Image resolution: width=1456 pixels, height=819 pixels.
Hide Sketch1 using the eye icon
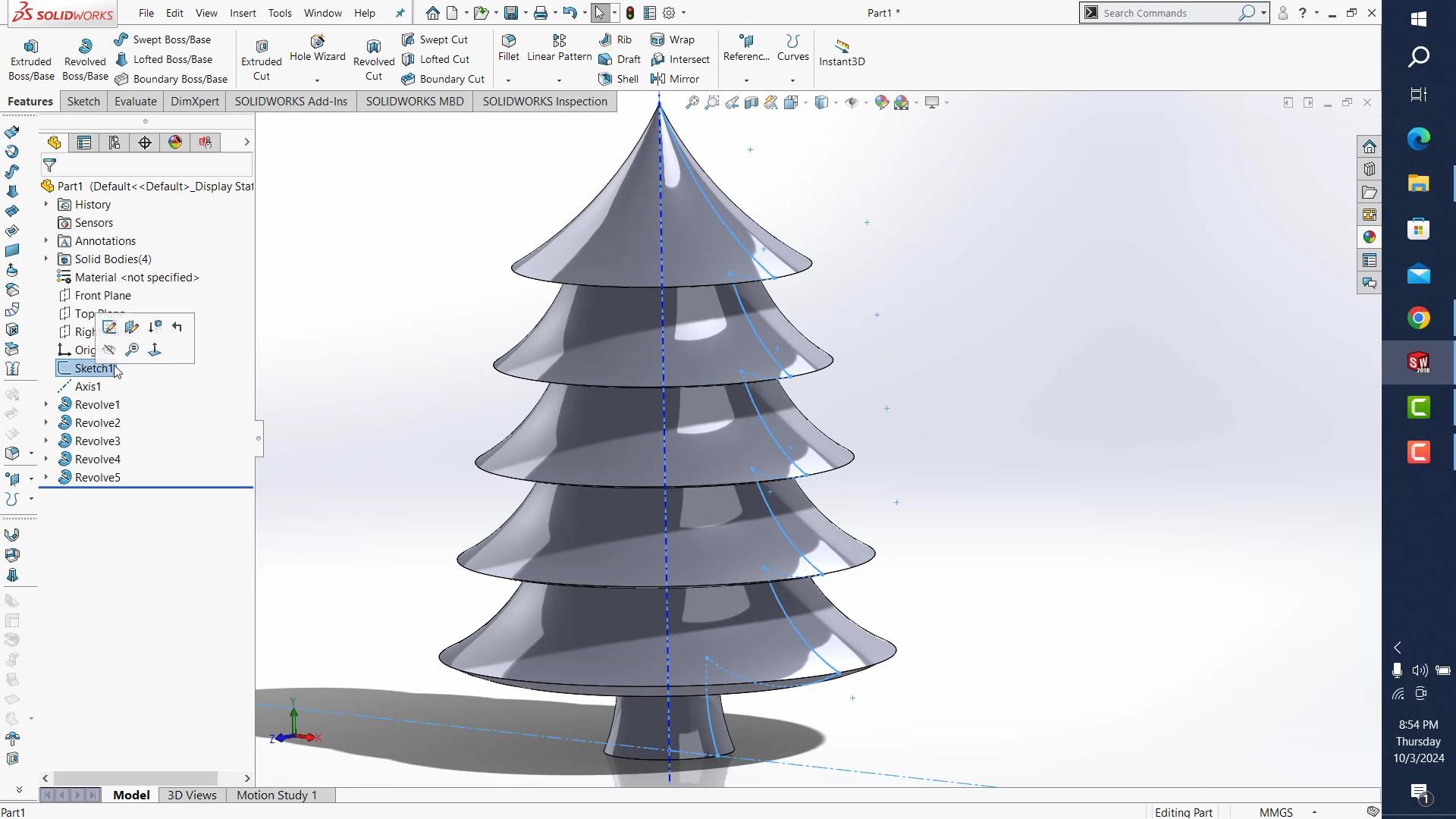click(109, 350)
